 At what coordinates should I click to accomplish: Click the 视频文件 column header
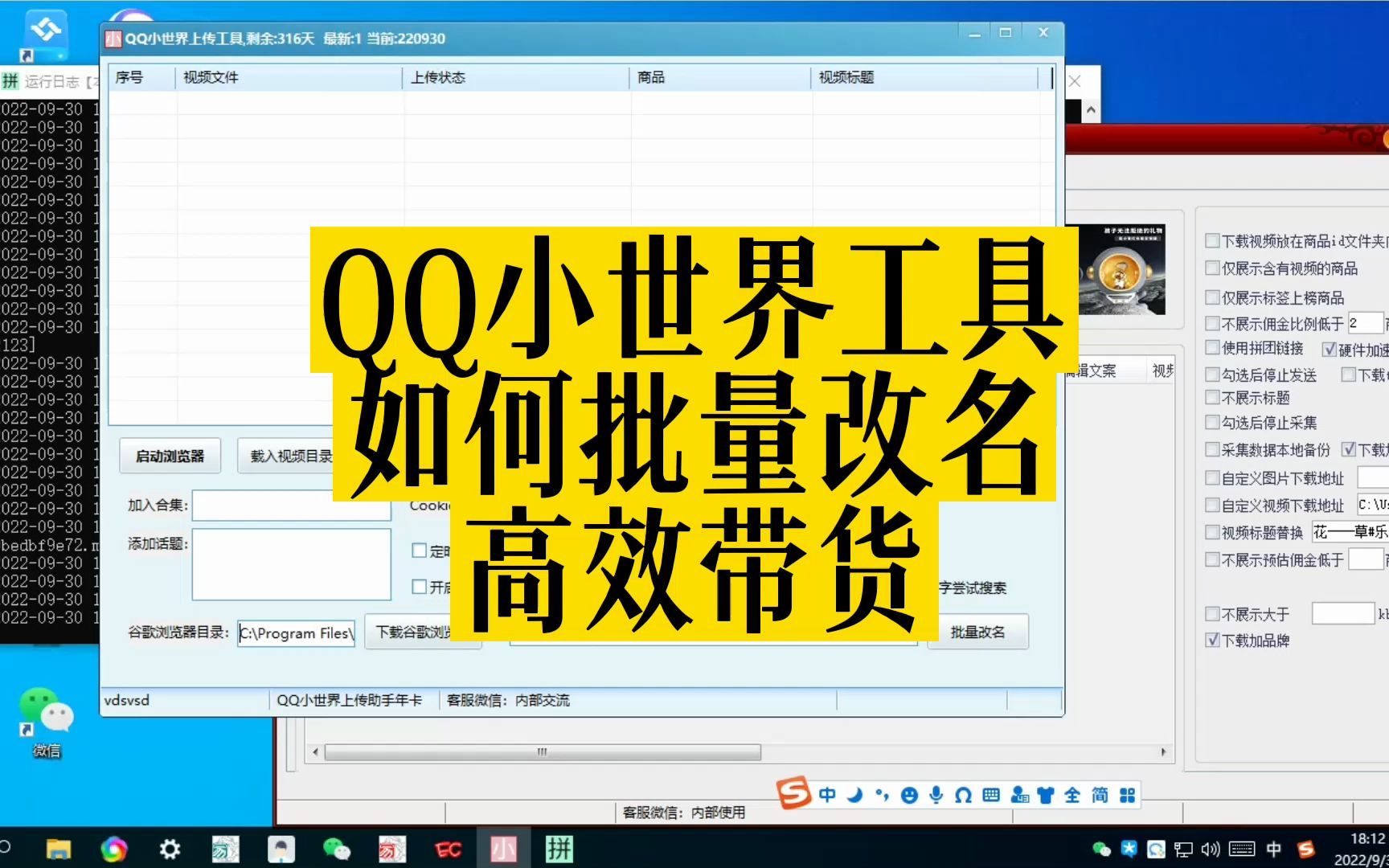point(289,77)
